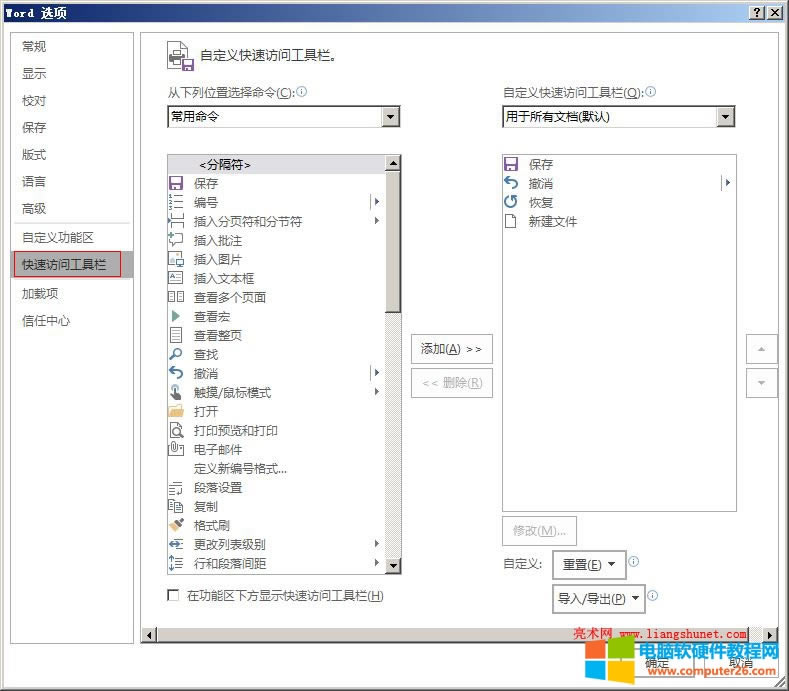Select the Insert Picture (插入图片) command icon

[x=176, y=260]
